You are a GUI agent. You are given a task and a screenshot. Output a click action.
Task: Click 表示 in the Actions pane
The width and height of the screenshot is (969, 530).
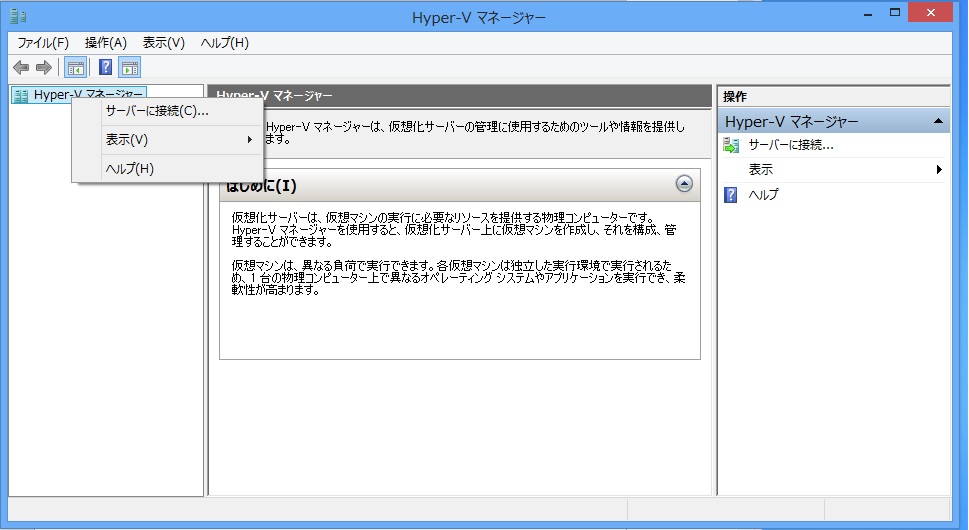761,169
